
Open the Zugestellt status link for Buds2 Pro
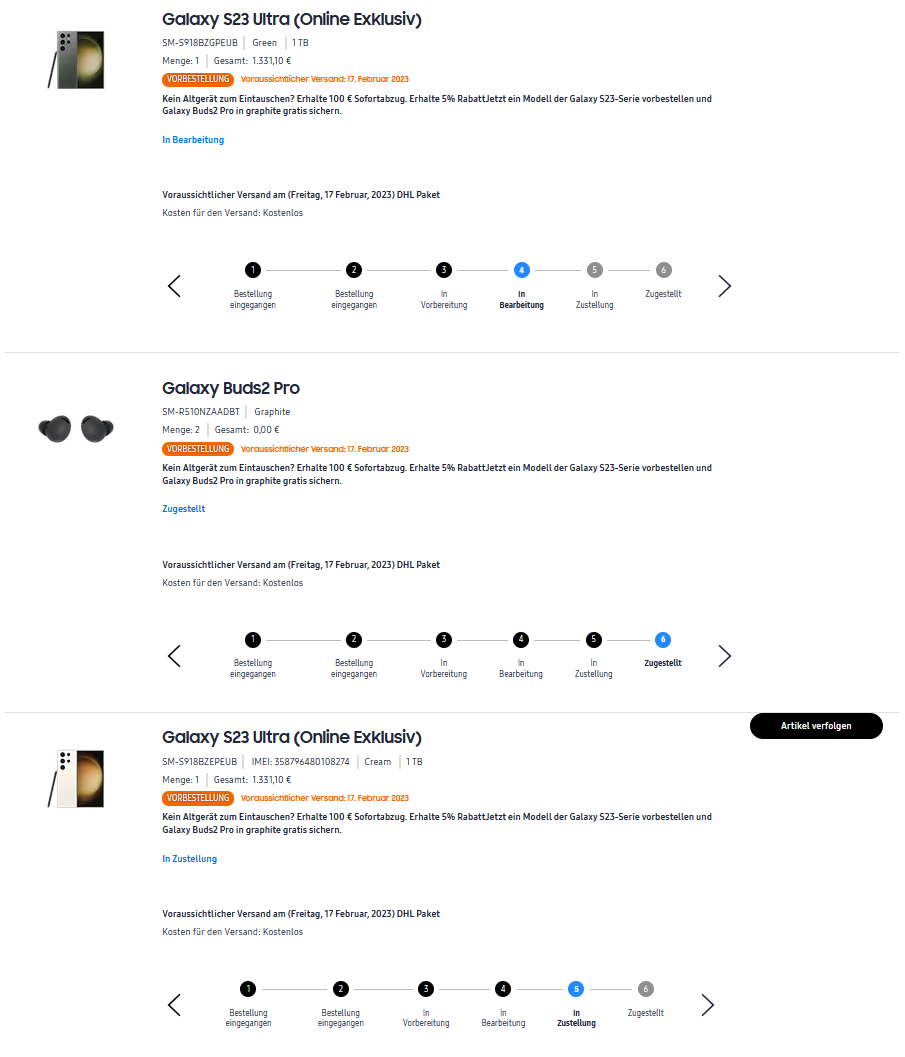point(184,509)
